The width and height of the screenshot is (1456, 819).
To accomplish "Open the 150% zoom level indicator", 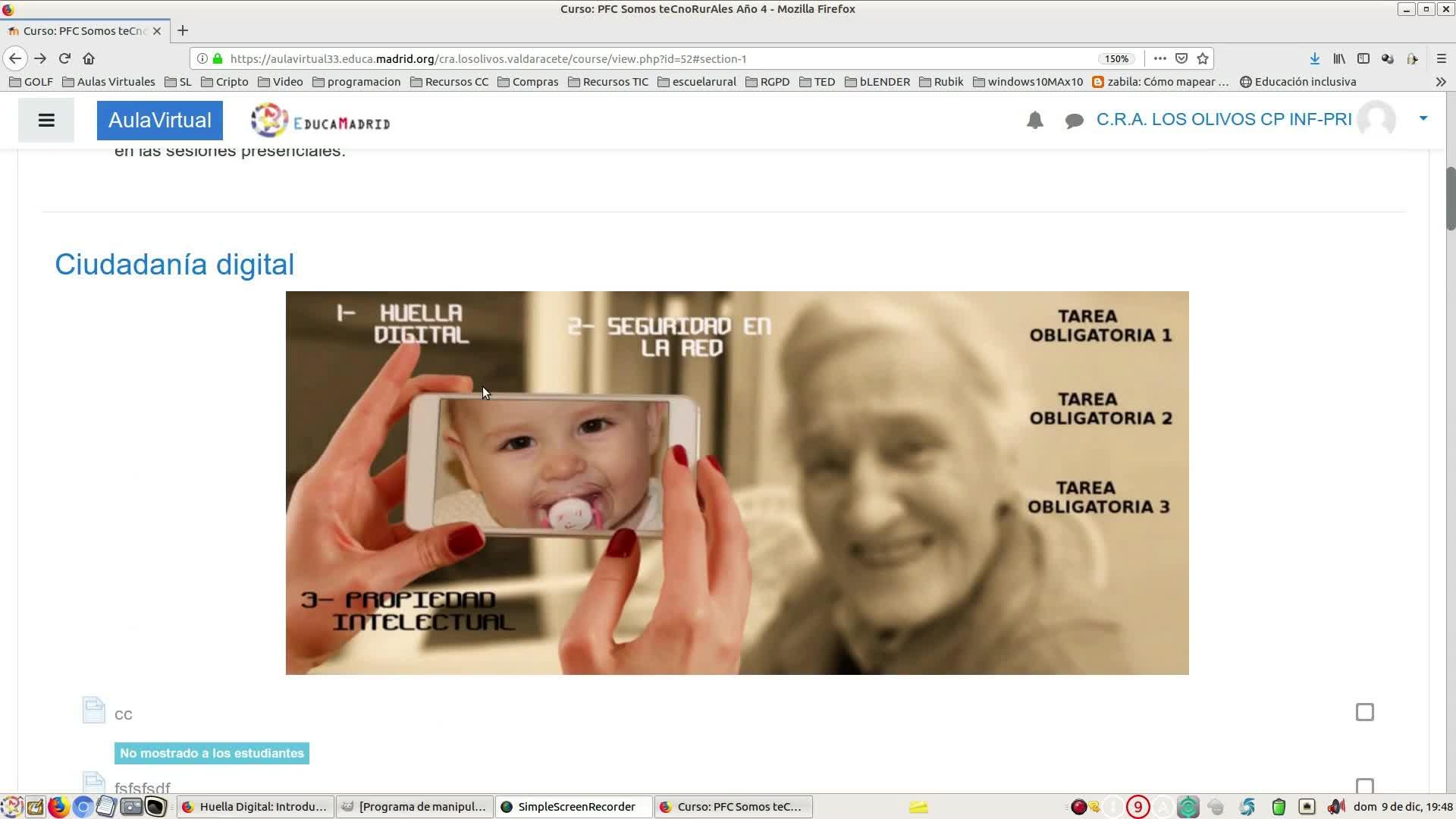I will point(1116,58).
